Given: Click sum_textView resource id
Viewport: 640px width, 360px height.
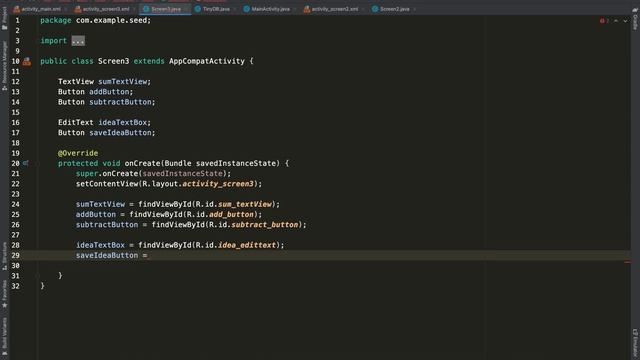Looking at the screenshot, I should coord(245,204).
